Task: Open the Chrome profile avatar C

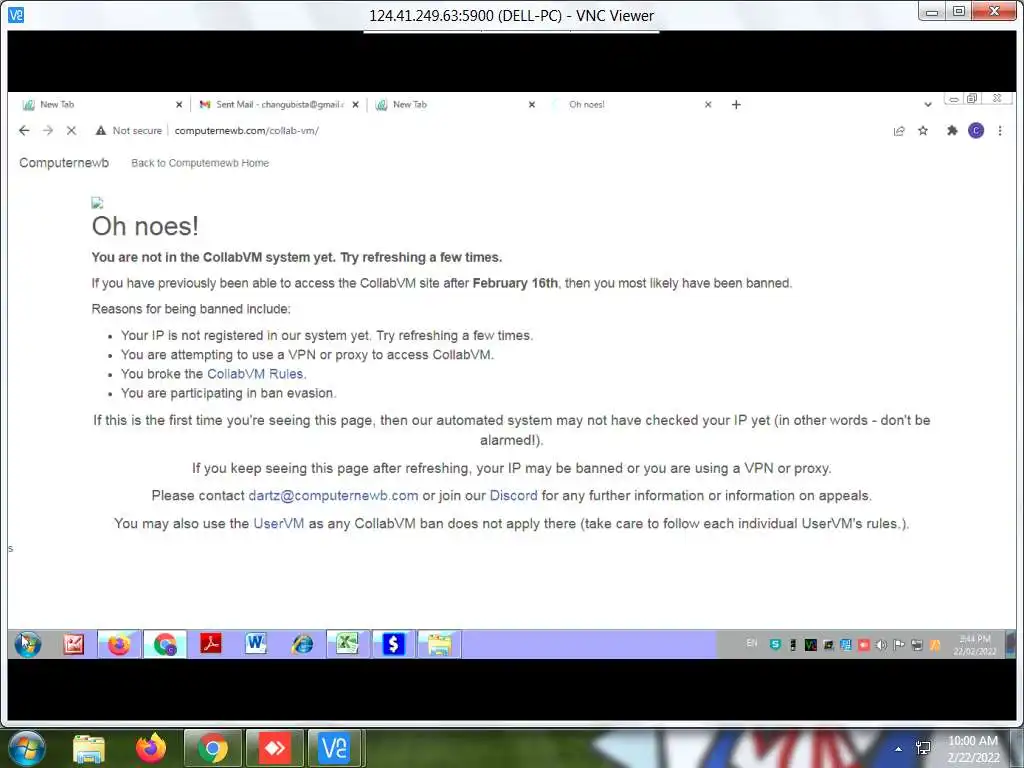Action: pyautogui.click(x=976, y=131)
